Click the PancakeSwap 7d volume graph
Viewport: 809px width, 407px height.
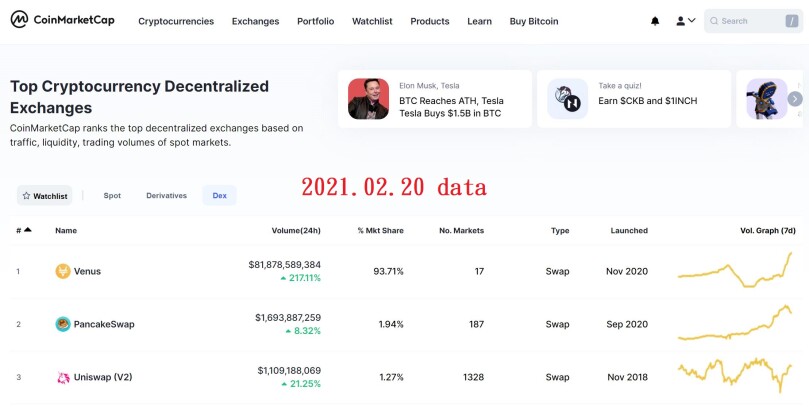point(735,323)
